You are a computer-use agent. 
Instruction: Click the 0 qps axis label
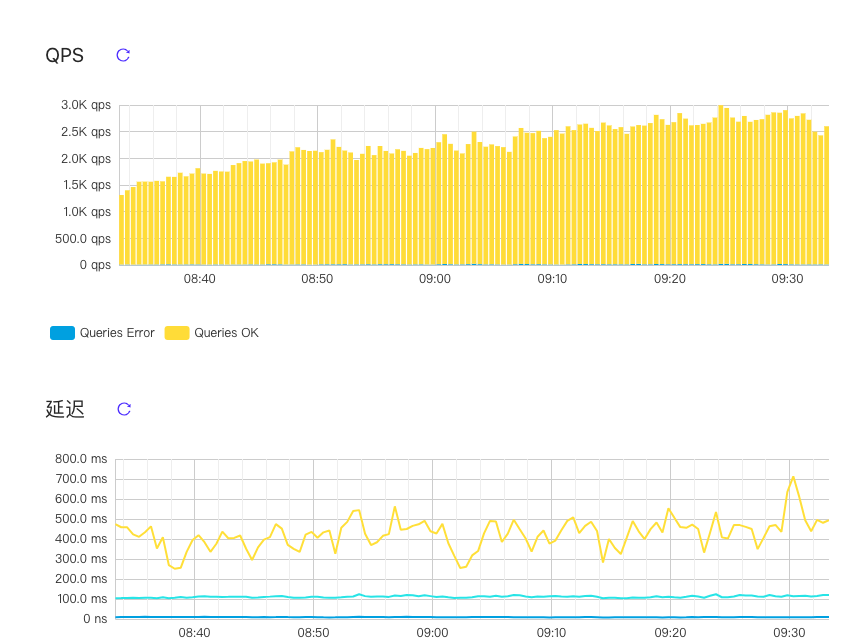pyautogui.click(x=95, y=264)
